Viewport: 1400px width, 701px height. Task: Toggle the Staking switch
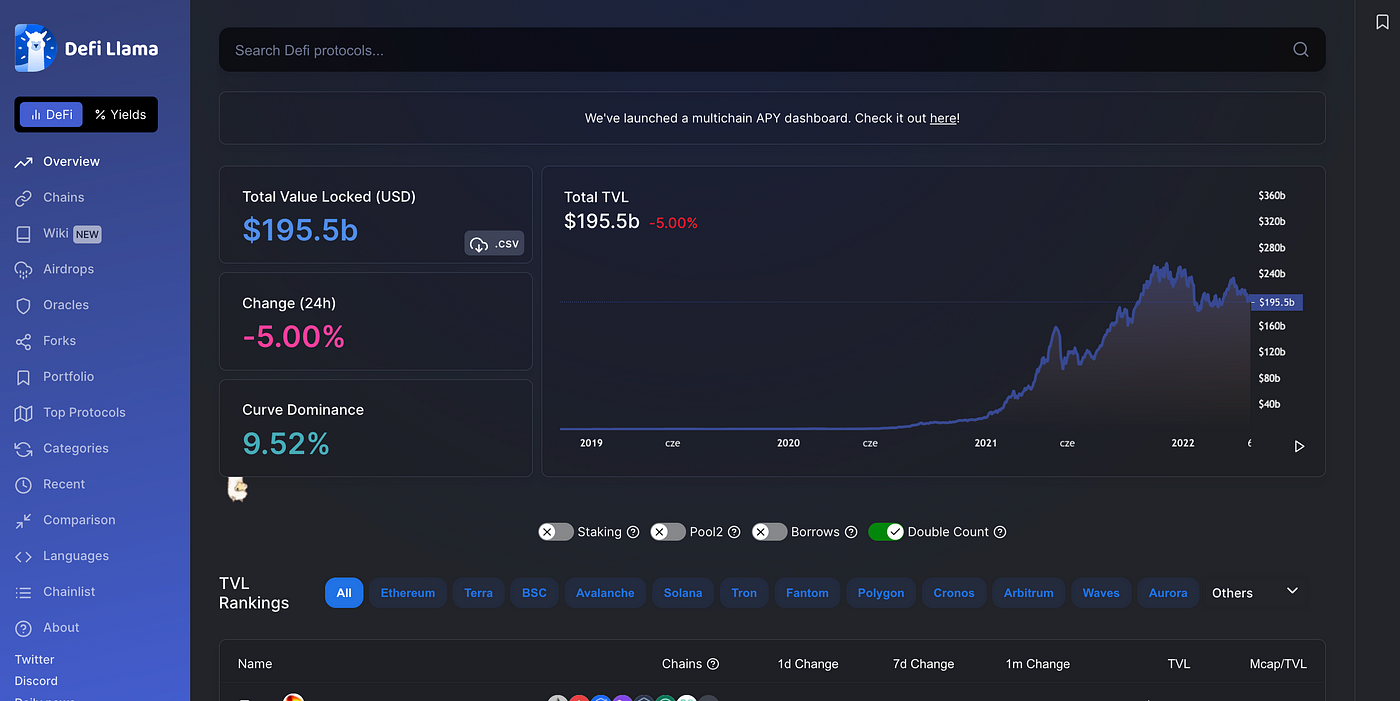(556, 532)
